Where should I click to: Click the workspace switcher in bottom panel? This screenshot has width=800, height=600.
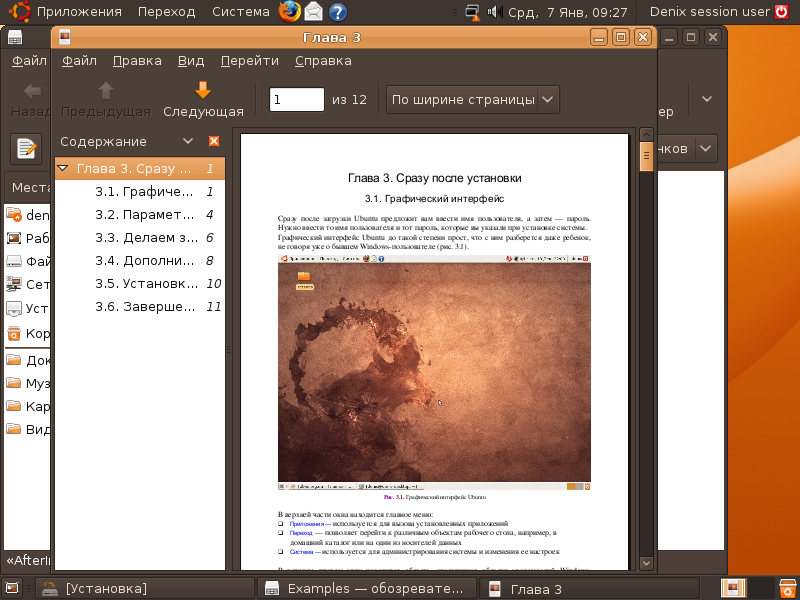(745, 589)
